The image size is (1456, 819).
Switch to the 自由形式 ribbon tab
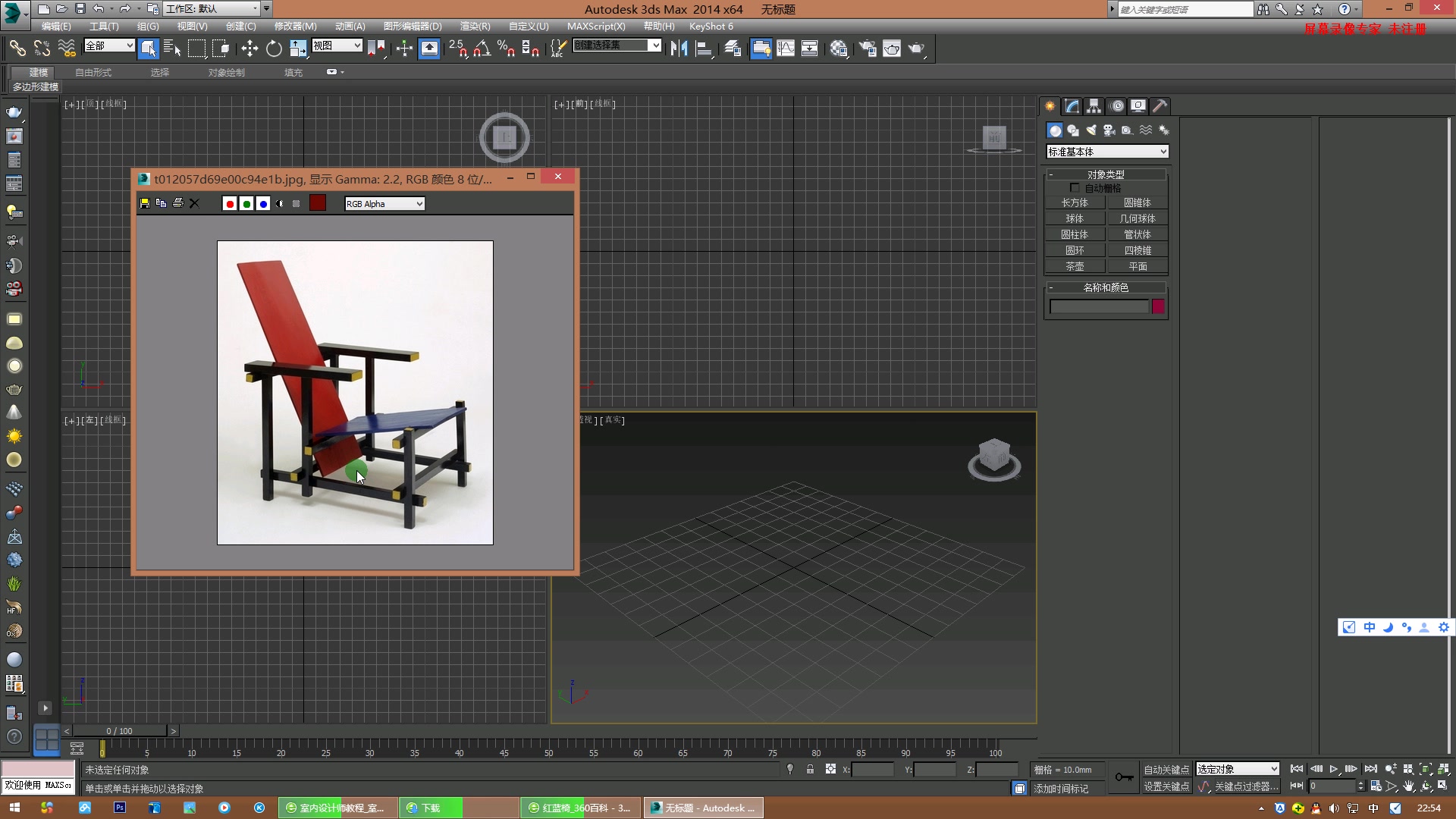click(93, 73)
